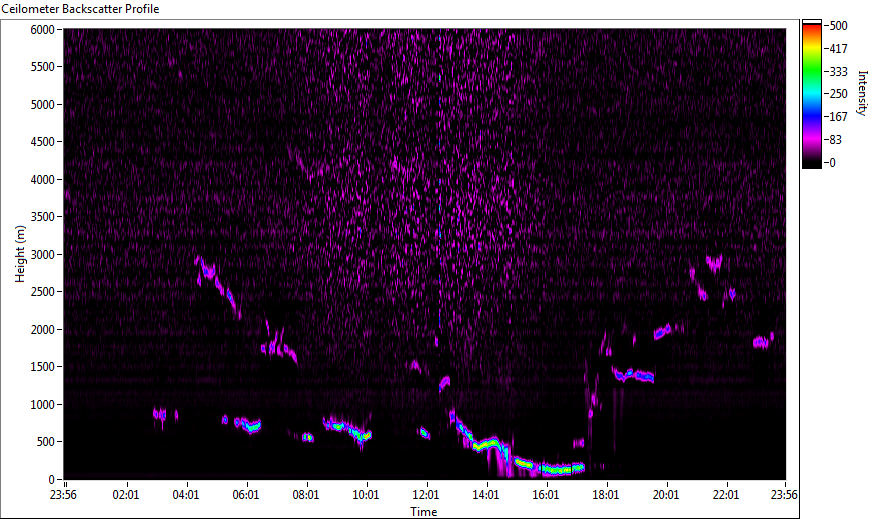This screenshot has width=872, height=519.
Task: Click the 5500 height axis label
Action: click(x=43, y=67)
